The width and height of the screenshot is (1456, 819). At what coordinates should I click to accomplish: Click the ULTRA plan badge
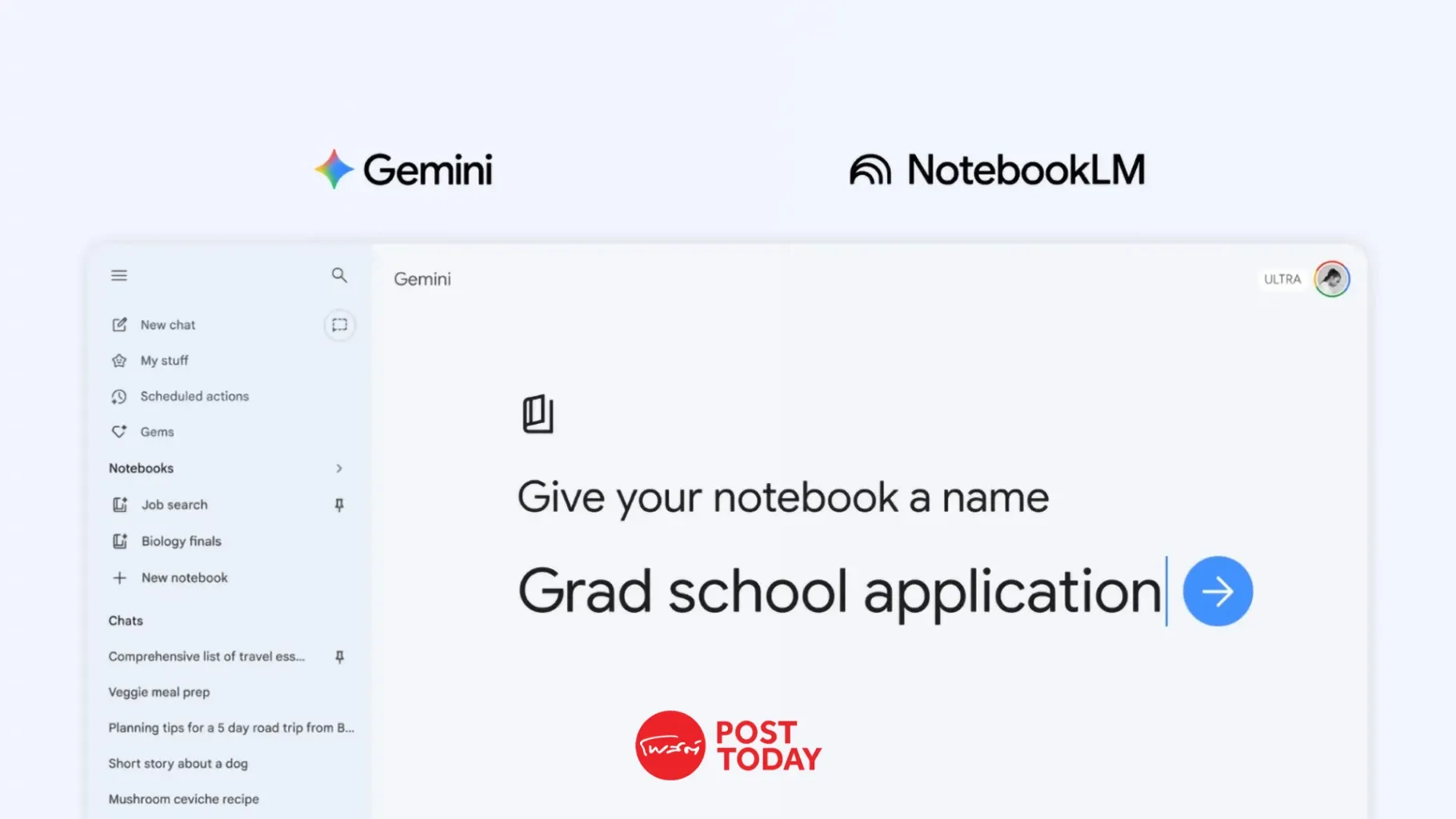[x=1282, y=279]
